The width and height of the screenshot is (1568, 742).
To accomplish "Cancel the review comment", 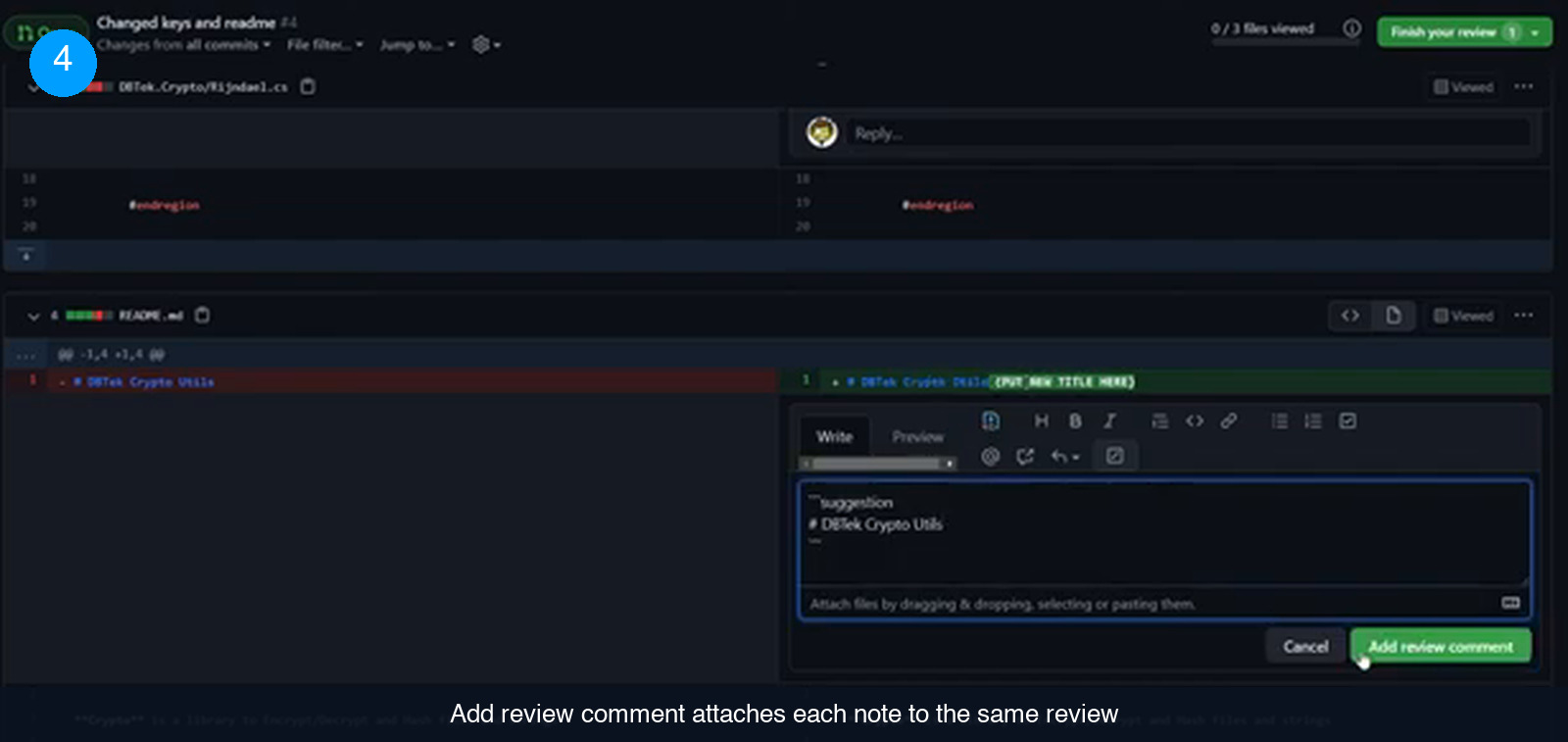I will tap(1305, 647).
